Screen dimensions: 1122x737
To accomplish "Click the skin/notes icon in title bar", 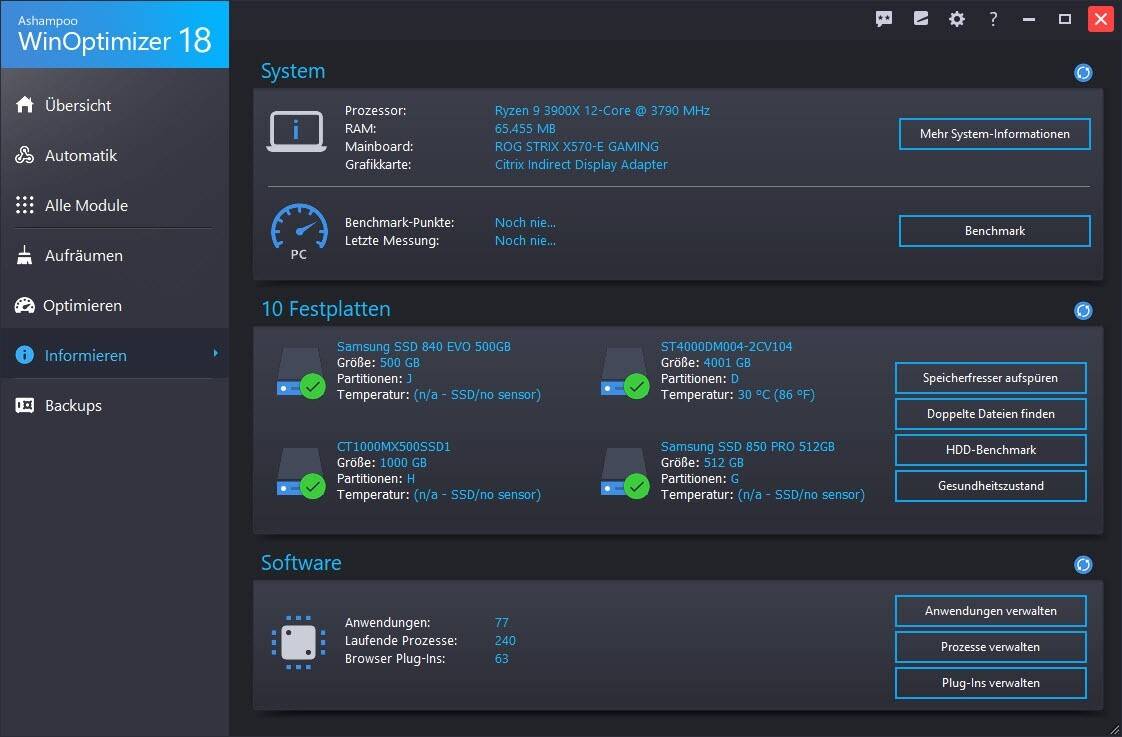I will point(921,19).
